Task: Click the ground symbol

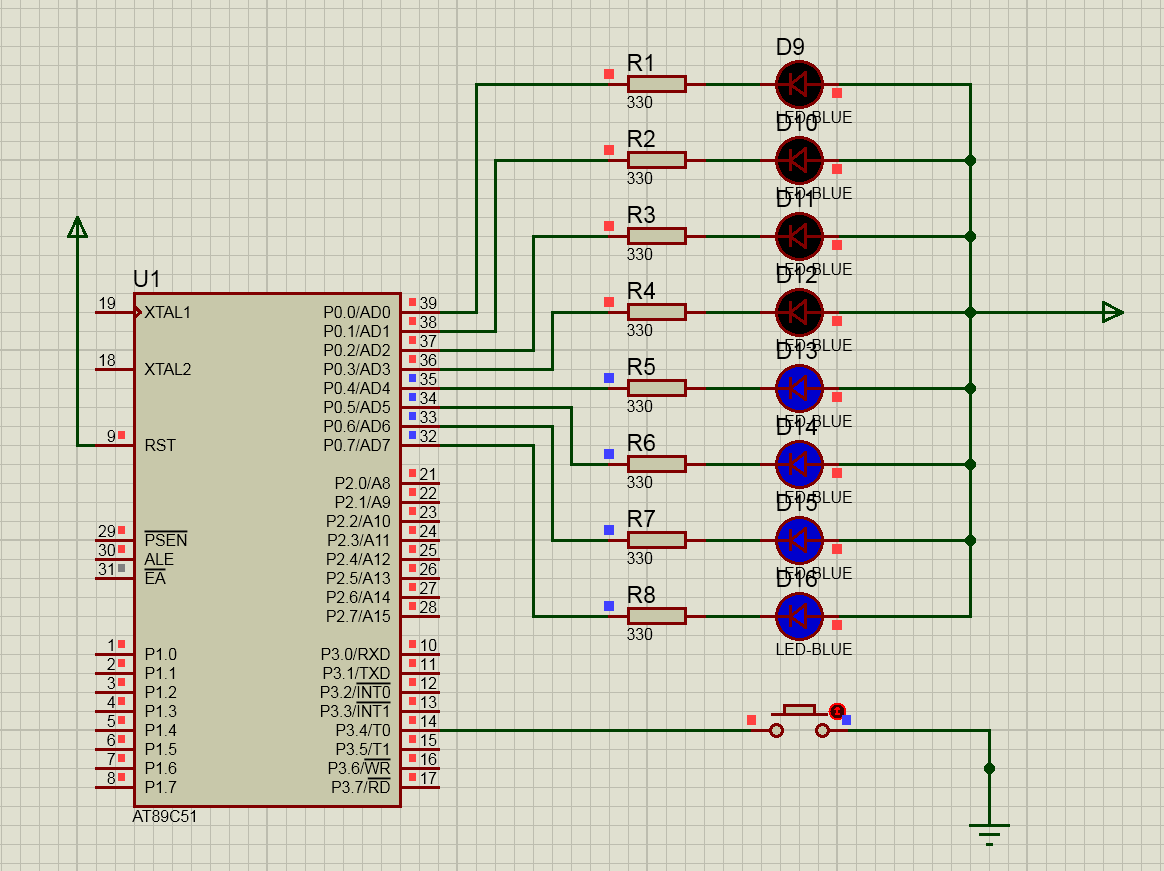Action: click(x=989, y=831)
